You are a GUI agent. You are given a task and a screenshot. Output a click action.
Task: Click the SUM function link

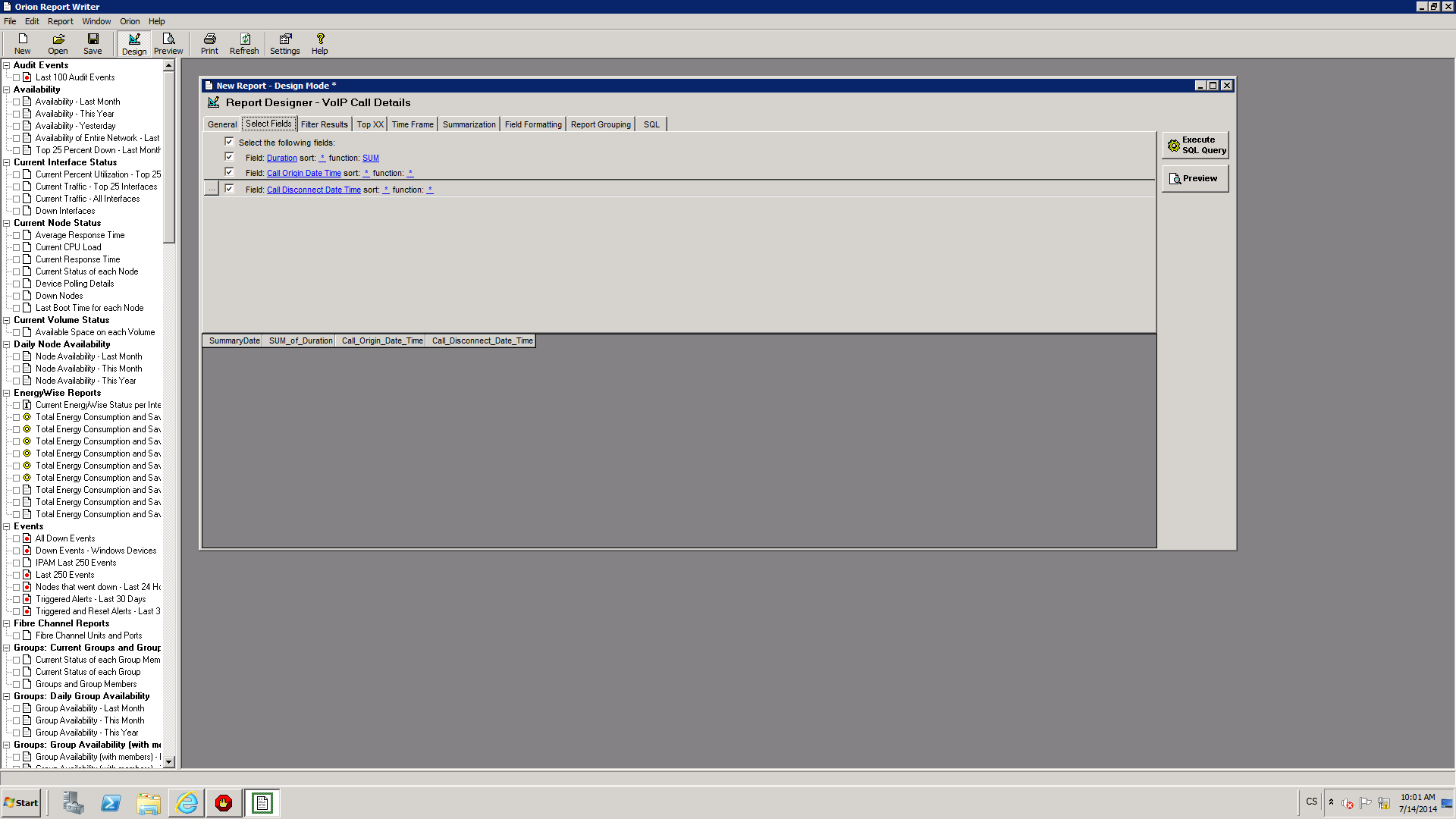pos(370,158)
